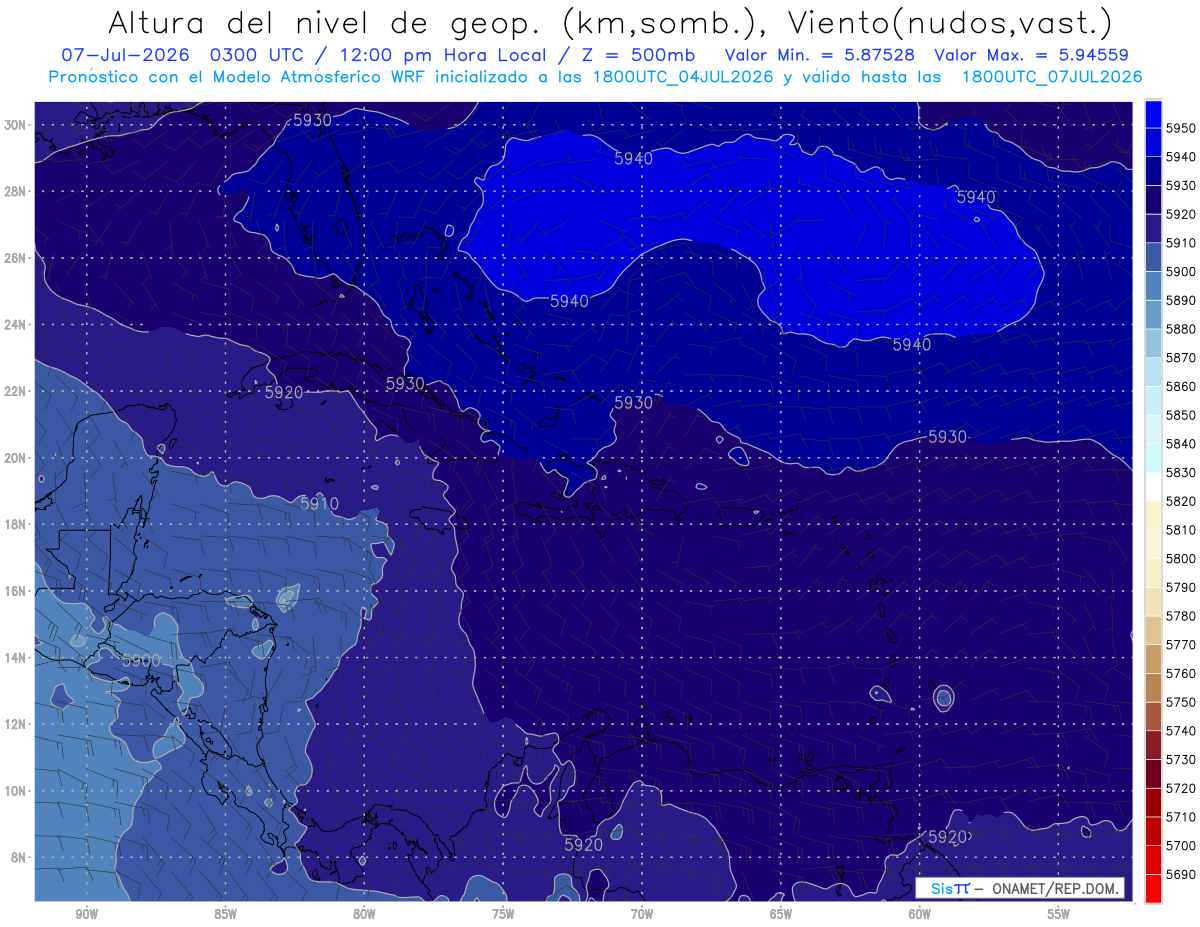Click the brightest blue band above 5950 in legend
The width and height of the screenshot is (1200, 927).
[1153, 114]
